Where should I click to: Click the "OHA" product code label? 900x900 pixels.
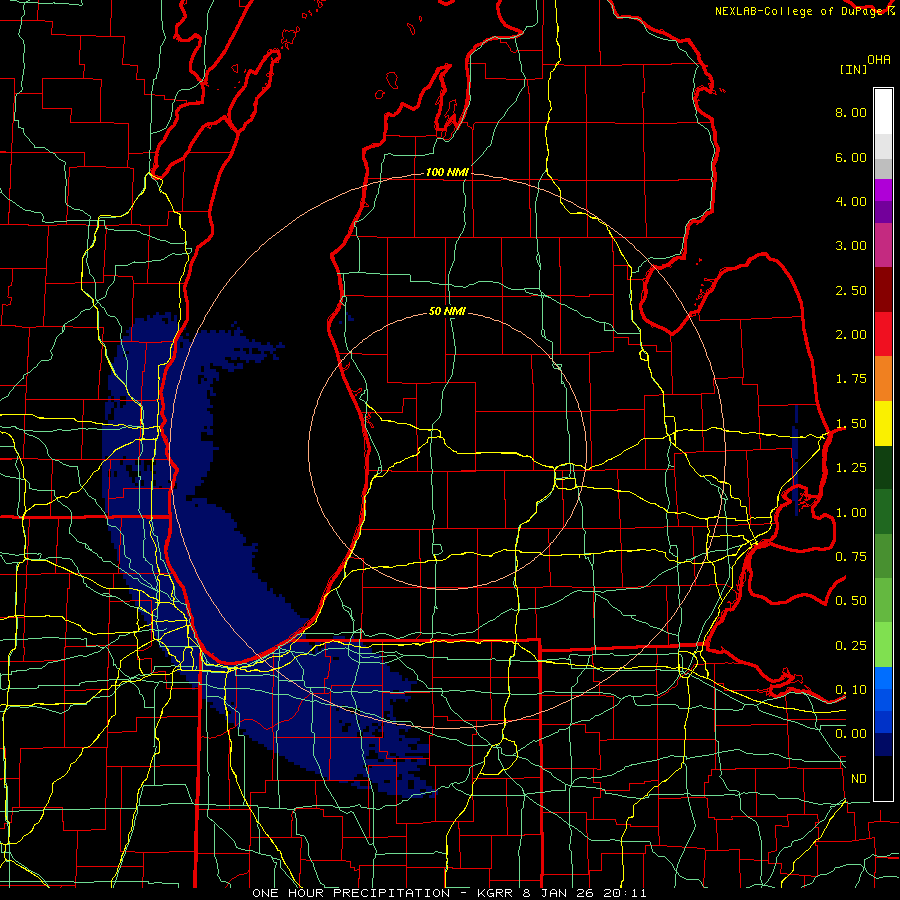(x=879, y=60)
